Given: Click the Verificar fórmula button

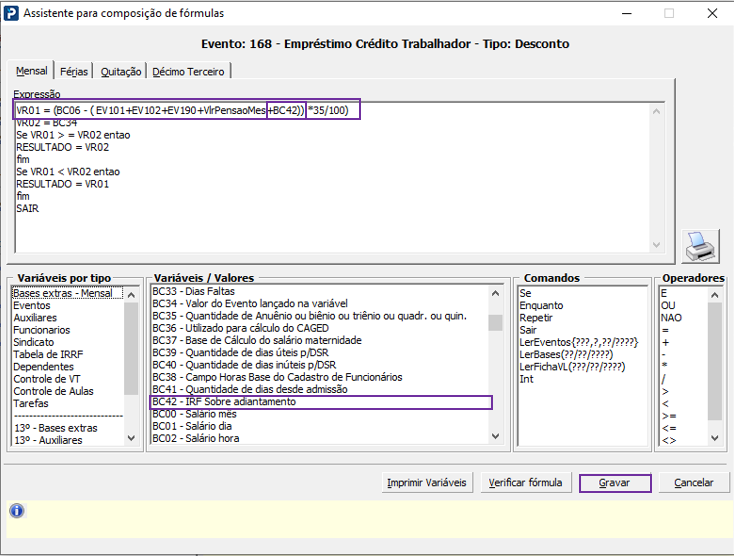Looking at the screenshot, I should point(525,483).
